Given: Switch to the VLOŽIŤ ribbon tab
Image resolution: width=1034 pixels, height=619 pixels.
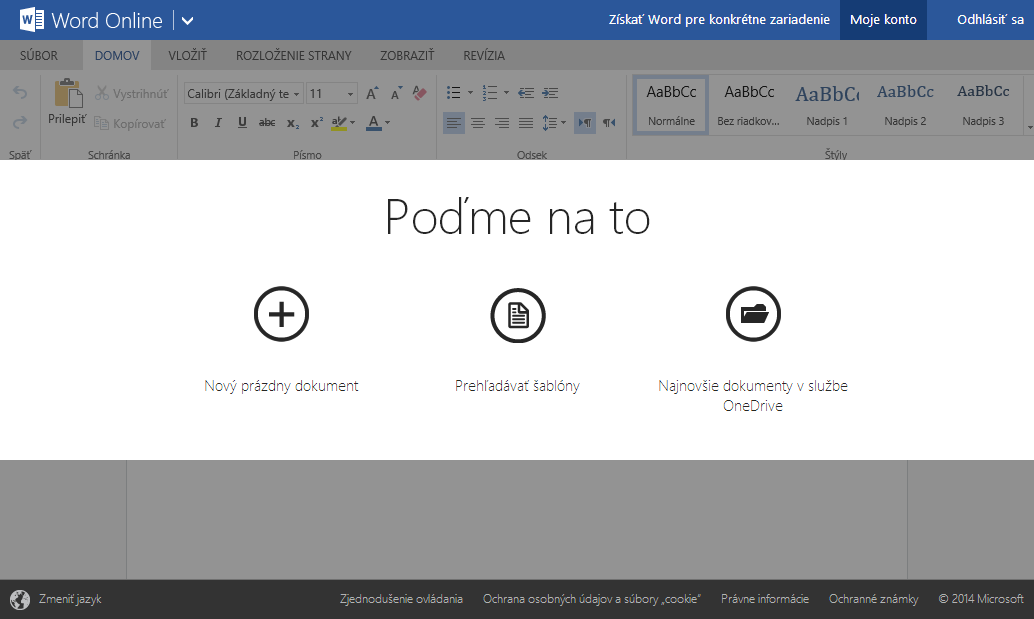Looking at the screenshot, I should pos(186,56).
